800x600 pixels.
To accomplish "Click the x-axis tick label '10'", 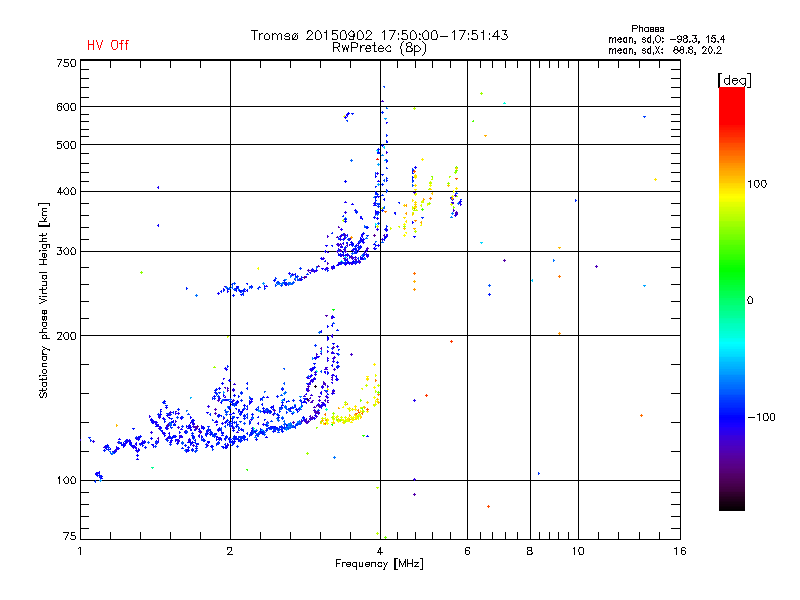I will click(578, 551).
